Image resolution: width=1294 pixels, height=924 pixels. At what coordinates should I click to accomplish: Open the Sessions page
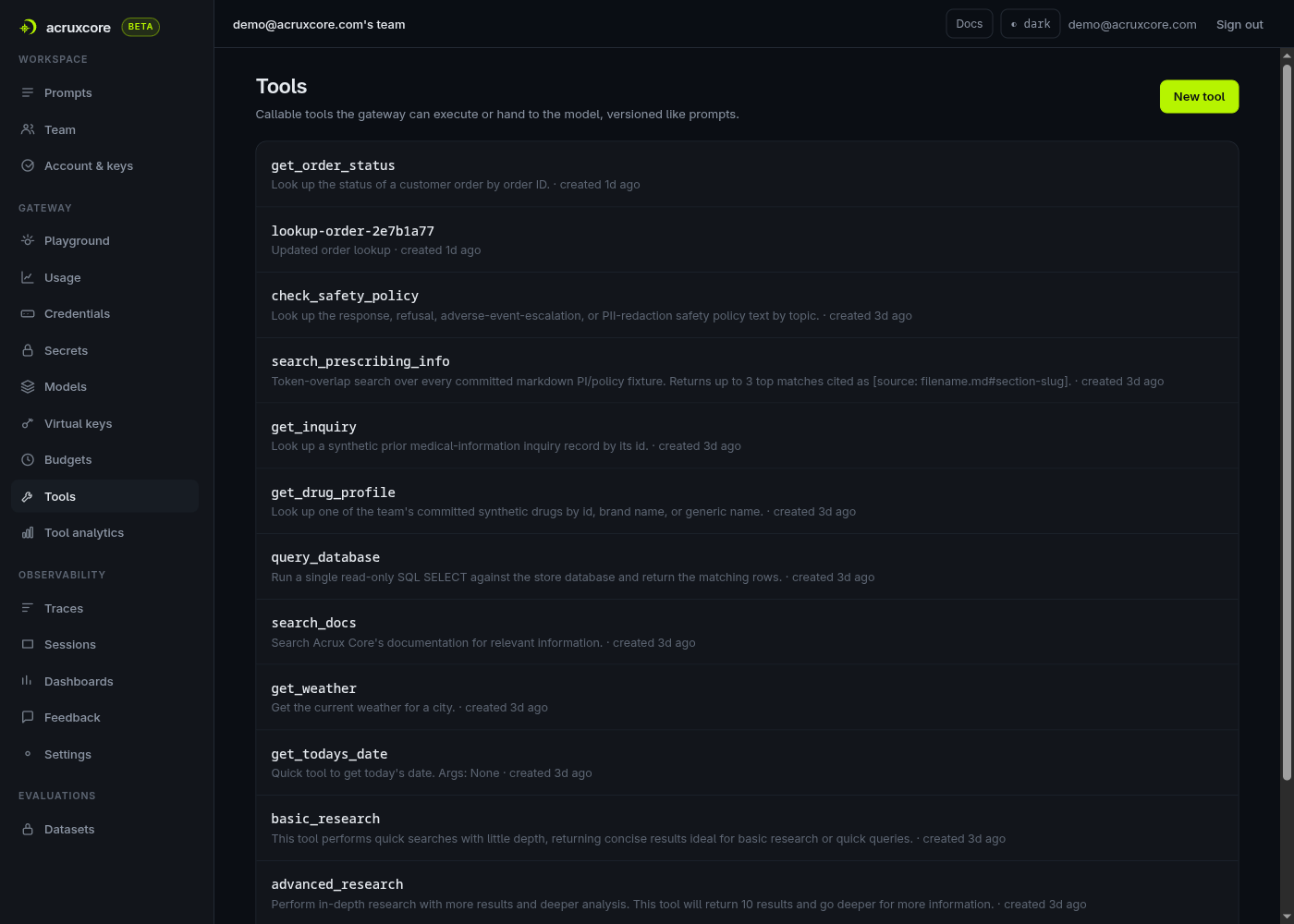104,644
